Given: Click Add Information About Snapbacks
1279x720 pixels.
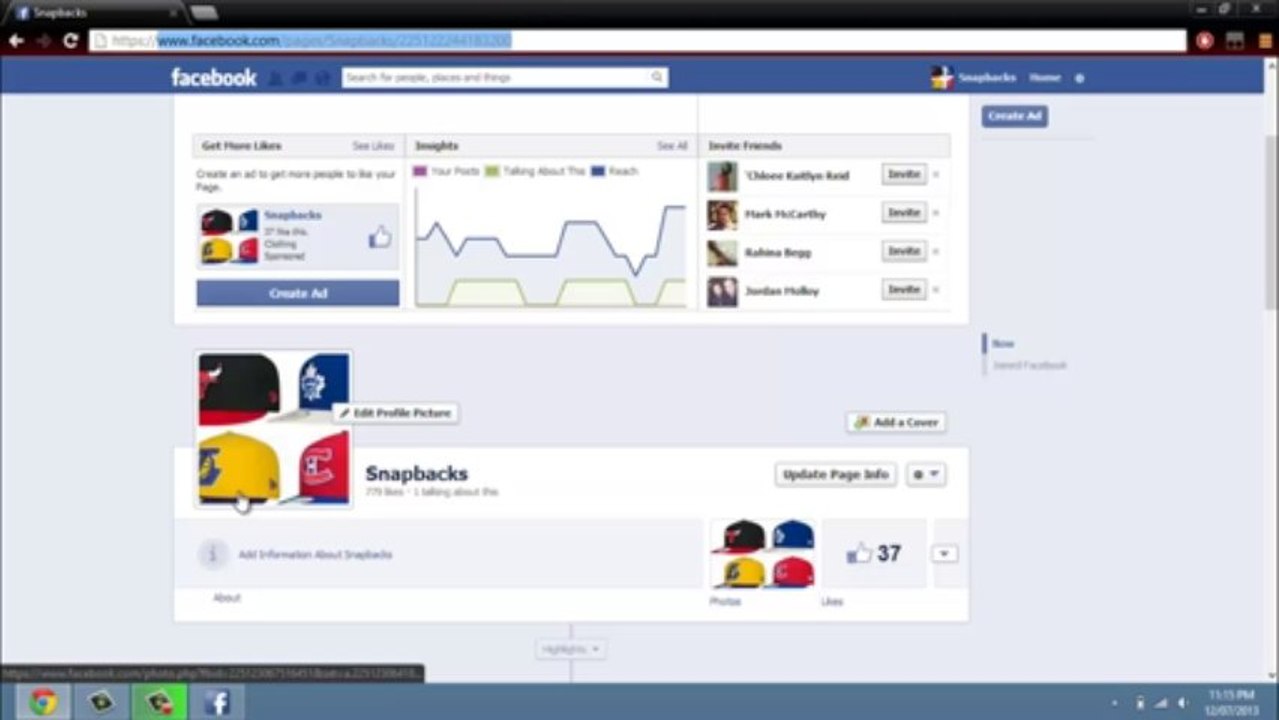Looking at the screenshot, I should pos(315,555).
